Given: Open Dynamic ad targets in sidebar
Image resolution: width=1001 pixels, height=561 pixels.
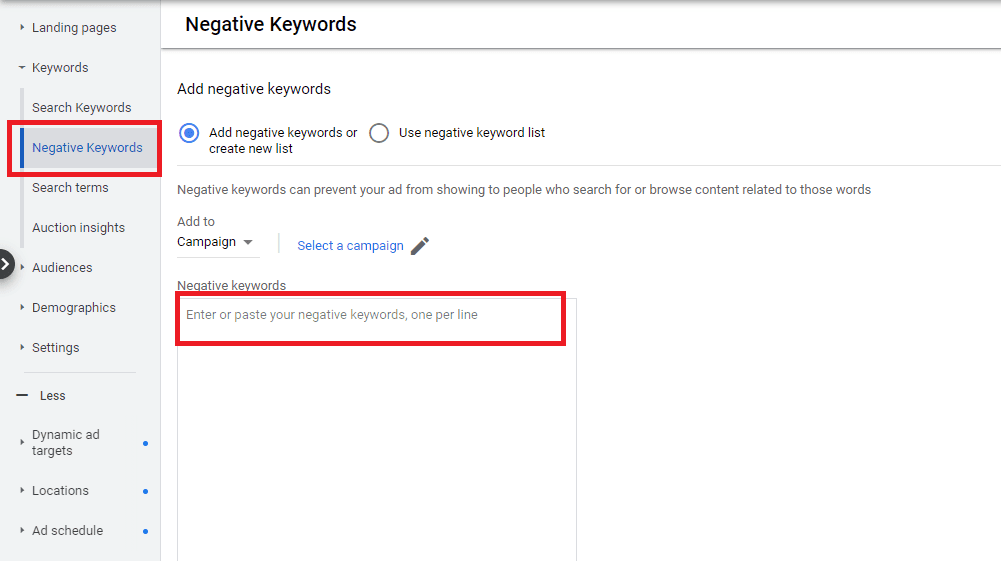Looking at the screenshot, I should 65,443.
